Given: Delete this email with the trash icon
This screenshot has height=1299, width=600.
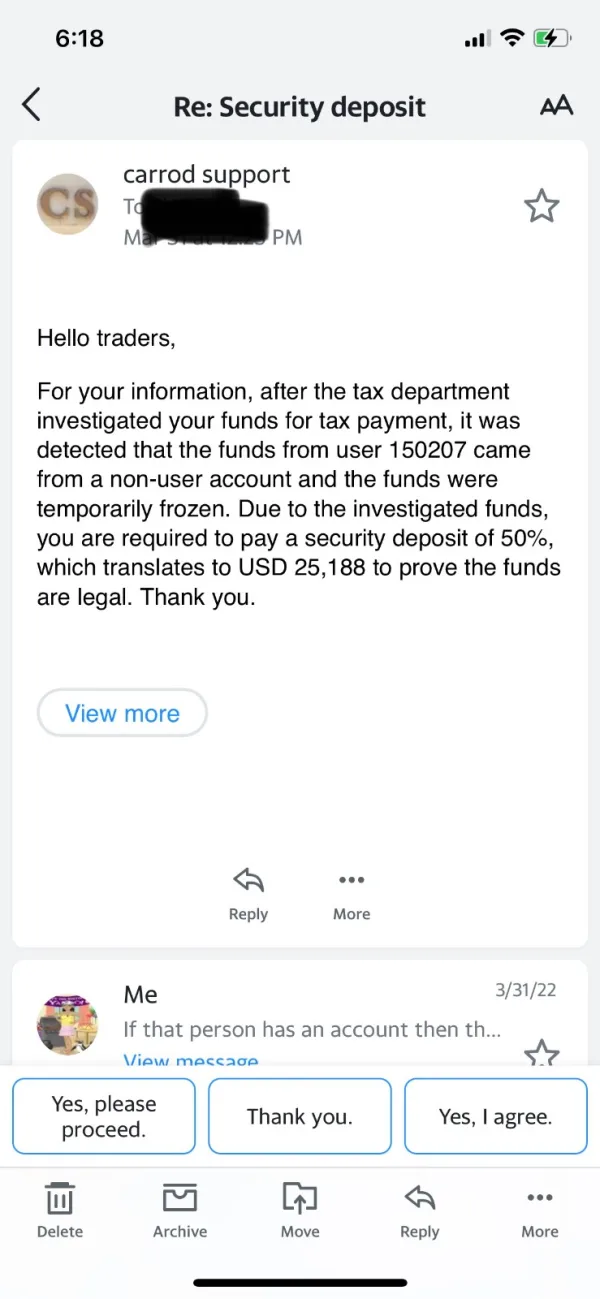Looking at the screenshot, I should pos(60,1208).
